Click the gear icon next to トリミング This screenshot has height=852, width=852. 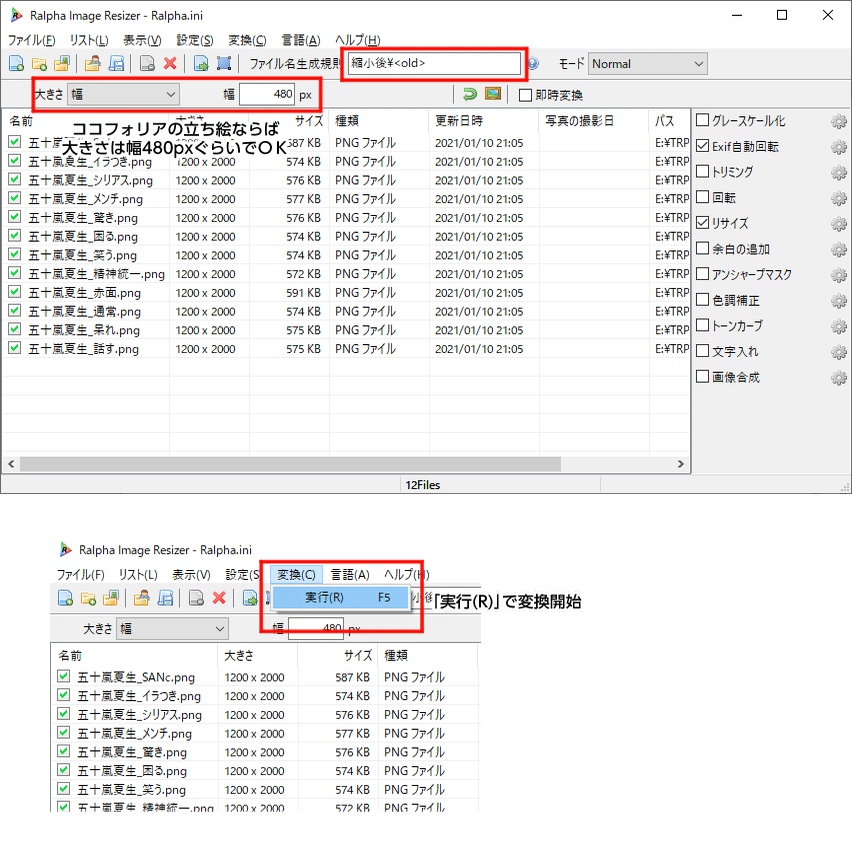click(838, 173)
